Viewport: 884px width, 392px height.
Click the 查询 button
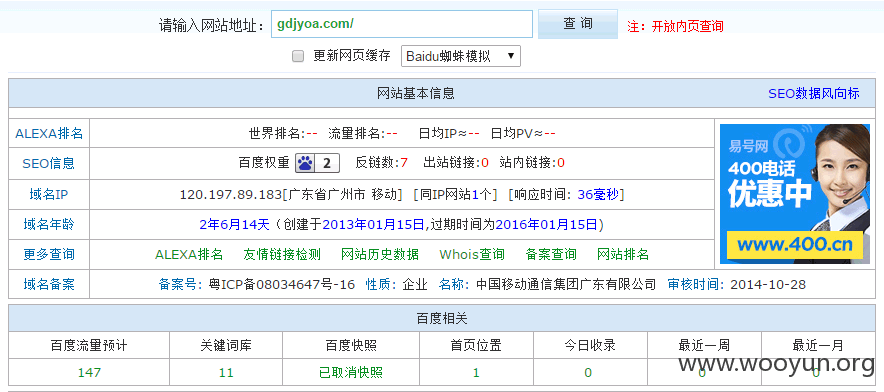tap(578, 24)
